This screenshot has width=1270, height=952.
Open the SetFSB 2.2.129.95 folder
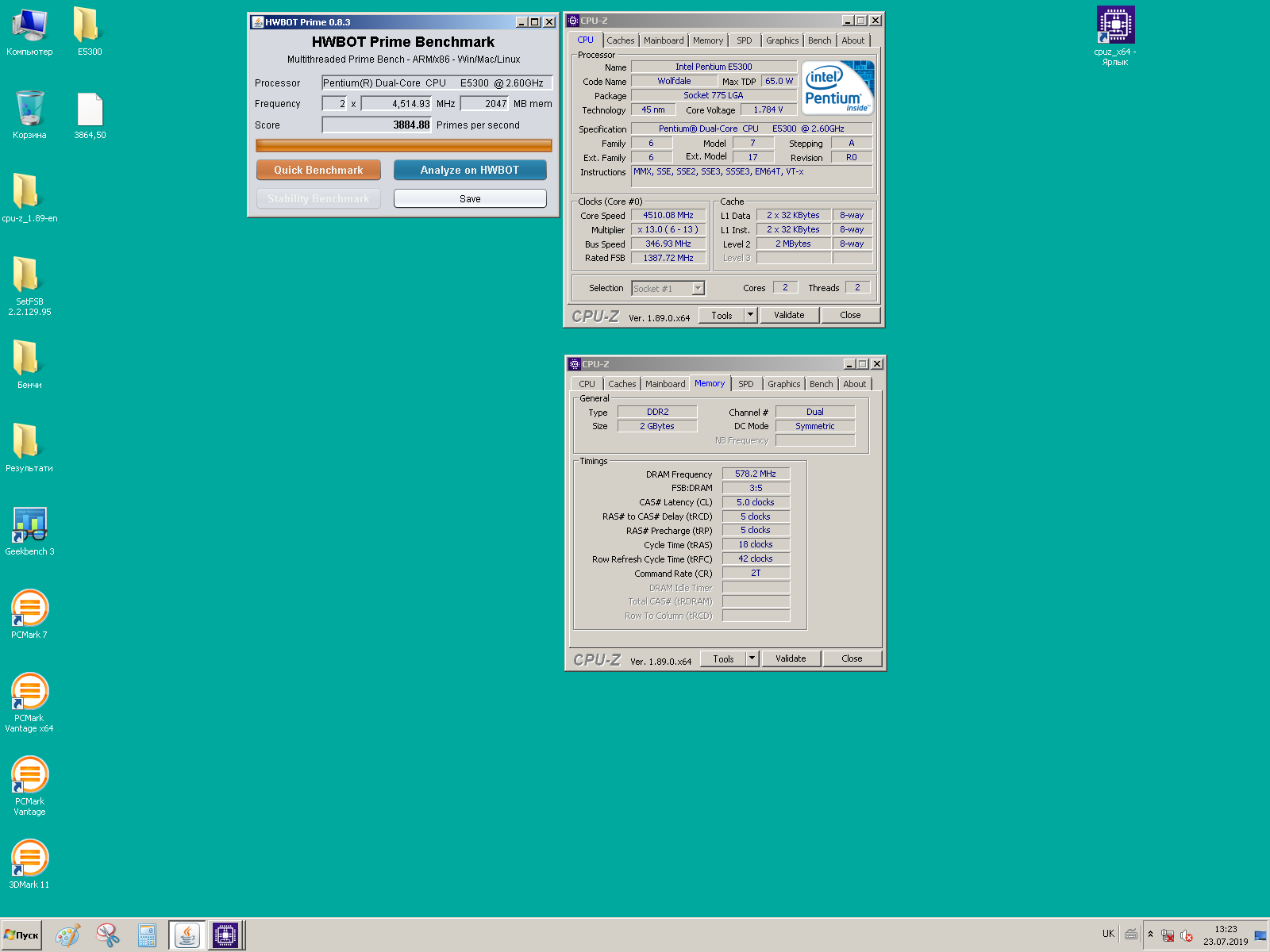(x=29, y=286)
